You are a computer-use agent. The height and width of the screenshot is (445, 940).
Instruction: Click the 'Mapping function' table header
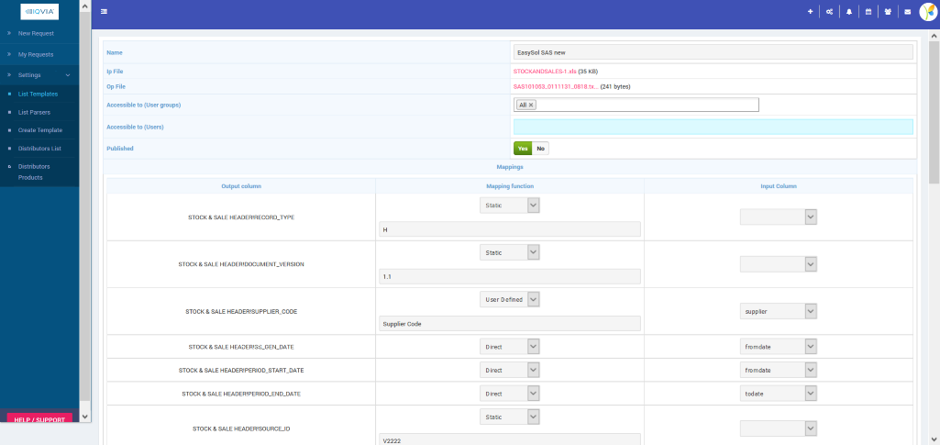coord(510,186)
